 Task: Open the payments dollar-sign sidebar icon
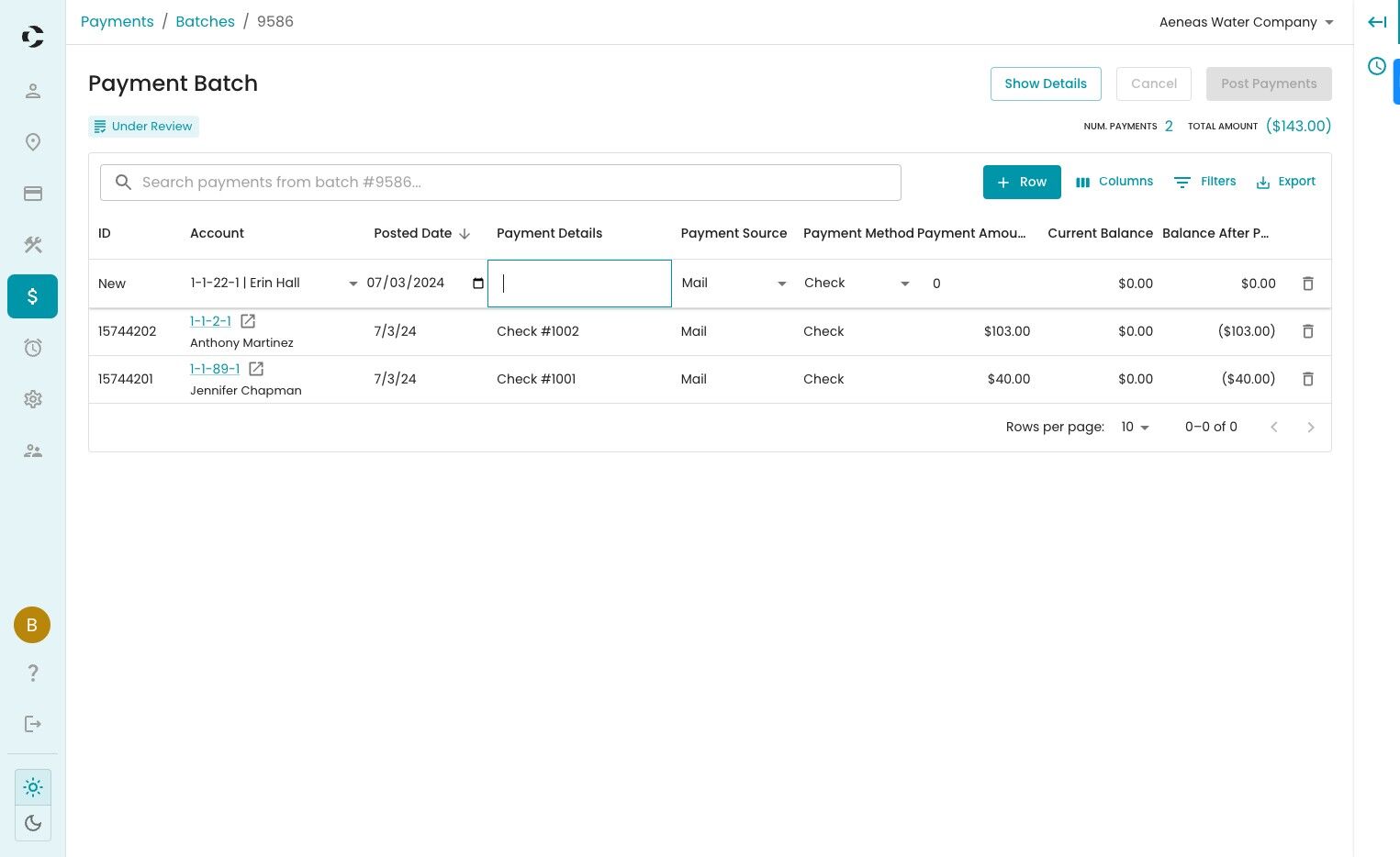(33, 296)
